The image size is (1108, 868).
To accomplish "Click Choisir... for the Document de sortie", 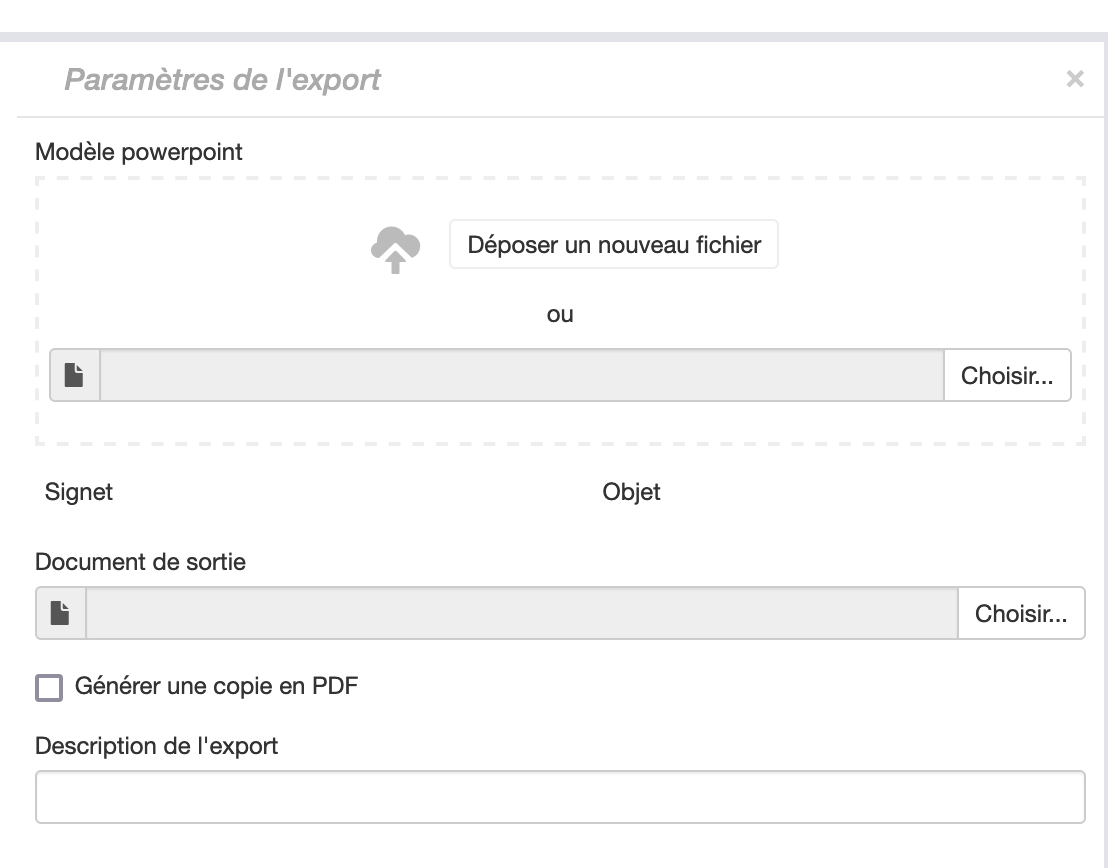I will click(x=1020, y=613).
